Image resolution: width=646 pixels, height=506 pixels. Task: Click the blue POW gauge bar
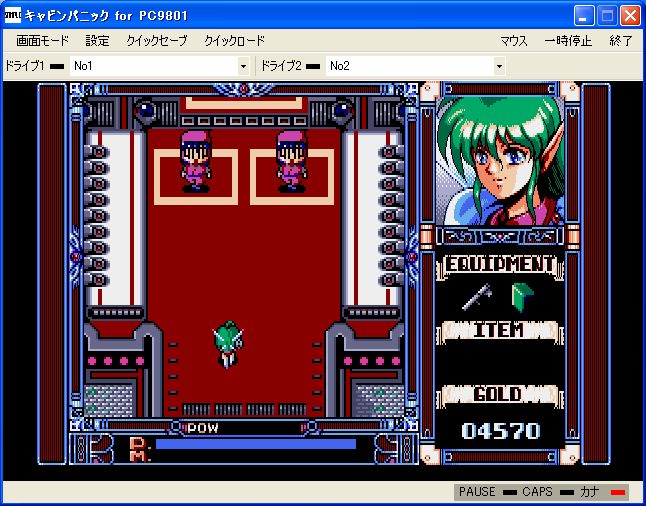tap(256, 444)
